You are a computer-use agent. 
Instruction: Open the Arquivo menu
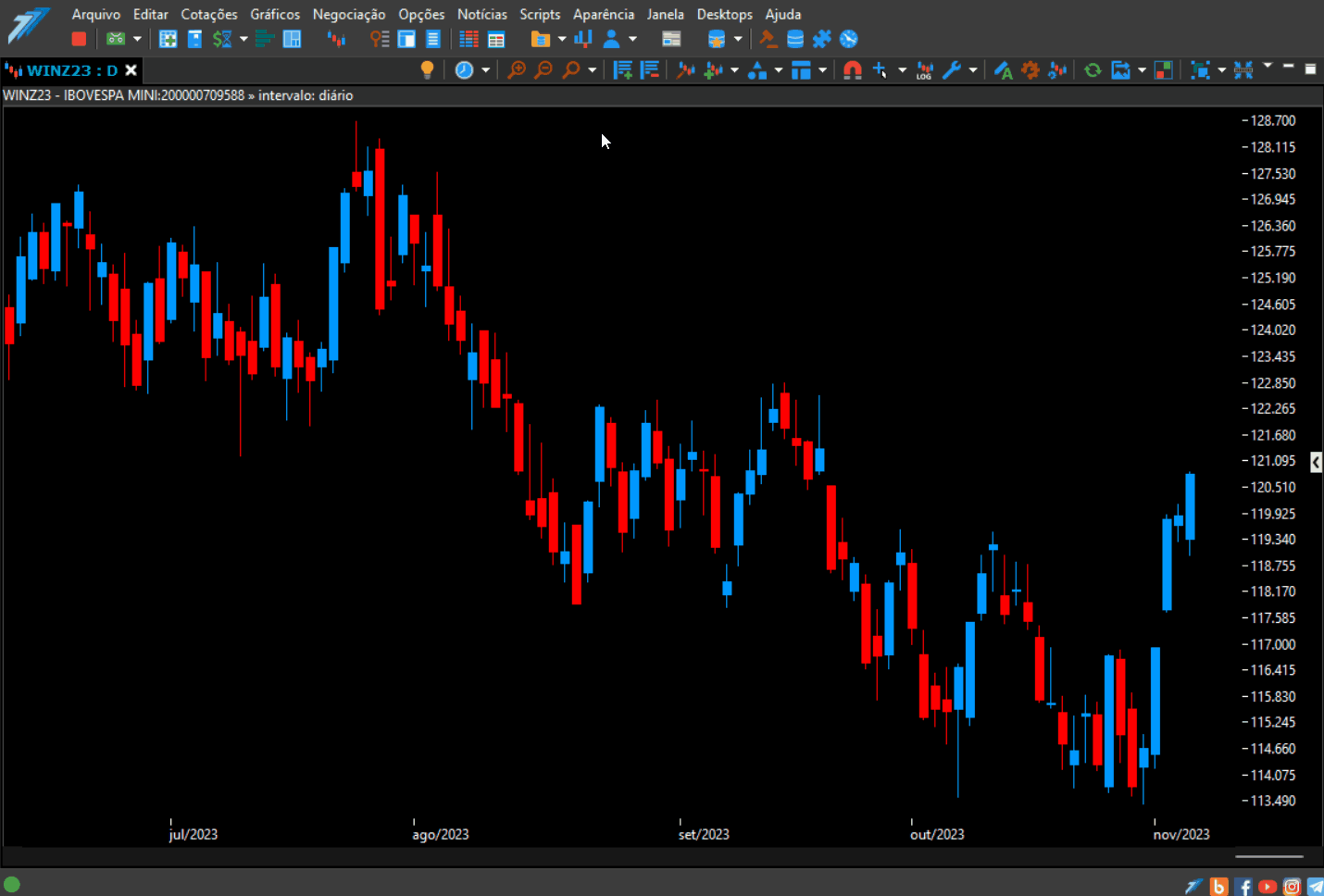[x=96, y=14]
